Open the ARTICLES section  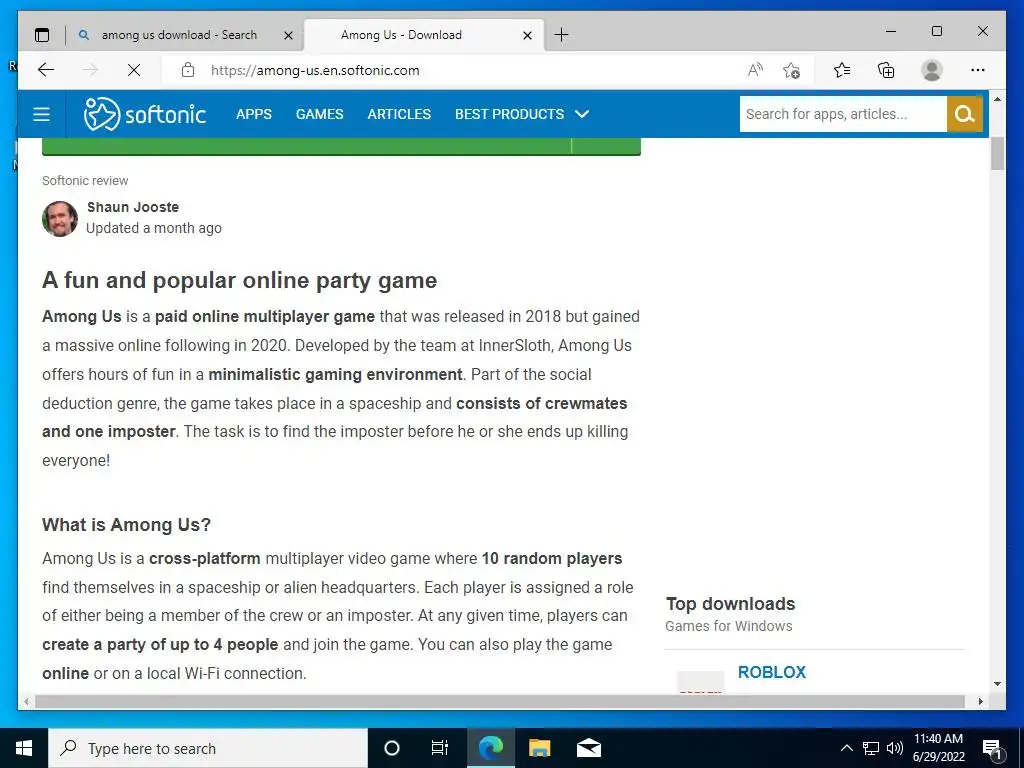tap(399, 114)
